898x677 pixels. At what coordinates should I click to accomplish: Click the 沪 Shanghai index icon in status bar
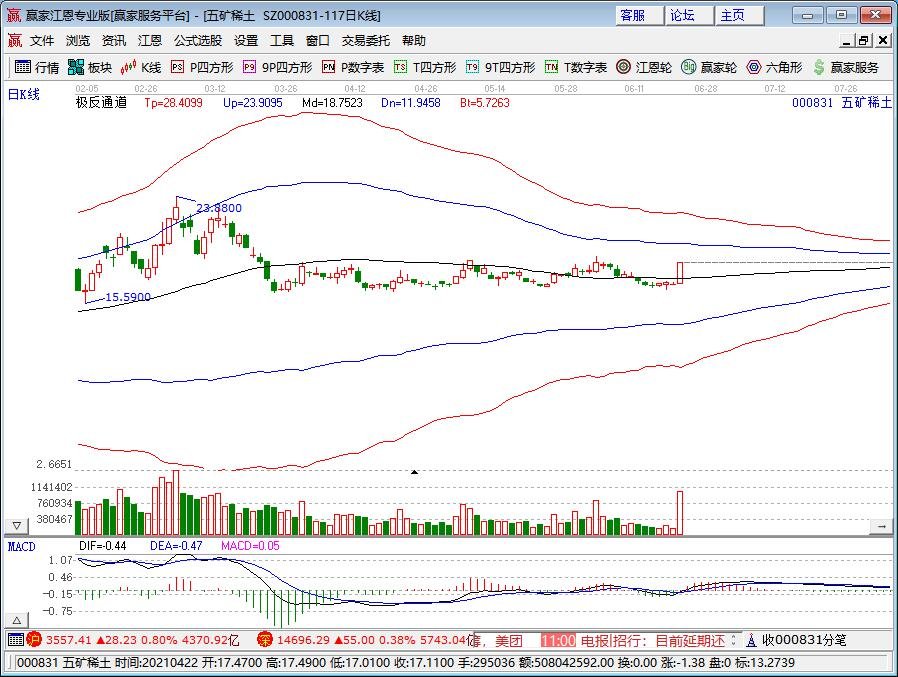[34, 639]
